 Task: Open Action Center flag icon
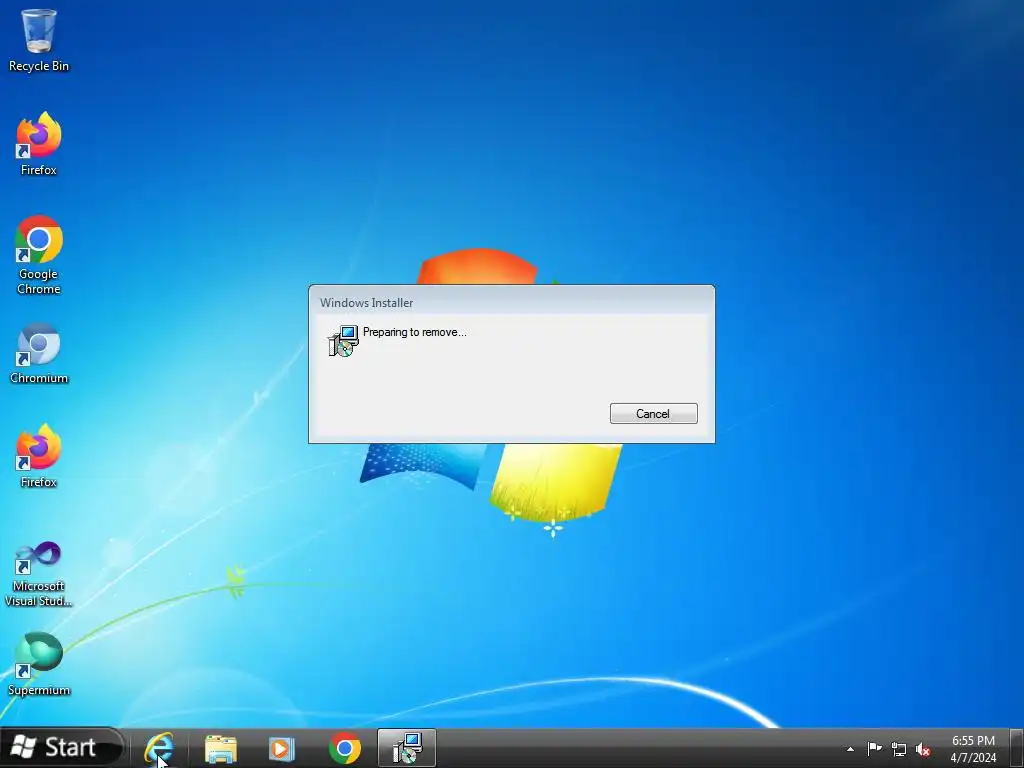pyautogui.click(x=874, y=748)
